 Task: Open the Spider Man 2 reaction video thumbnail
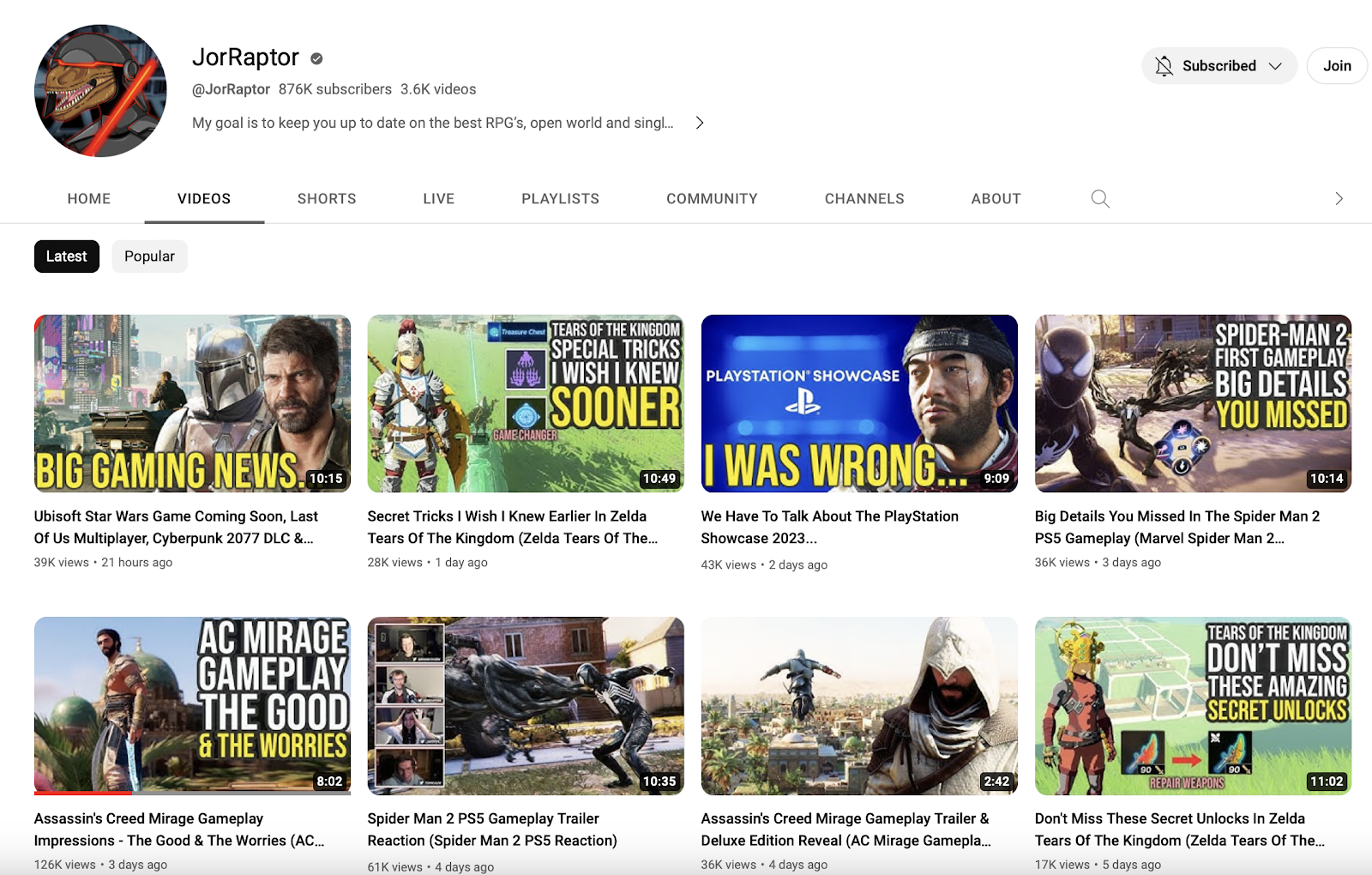click(526, 706)
